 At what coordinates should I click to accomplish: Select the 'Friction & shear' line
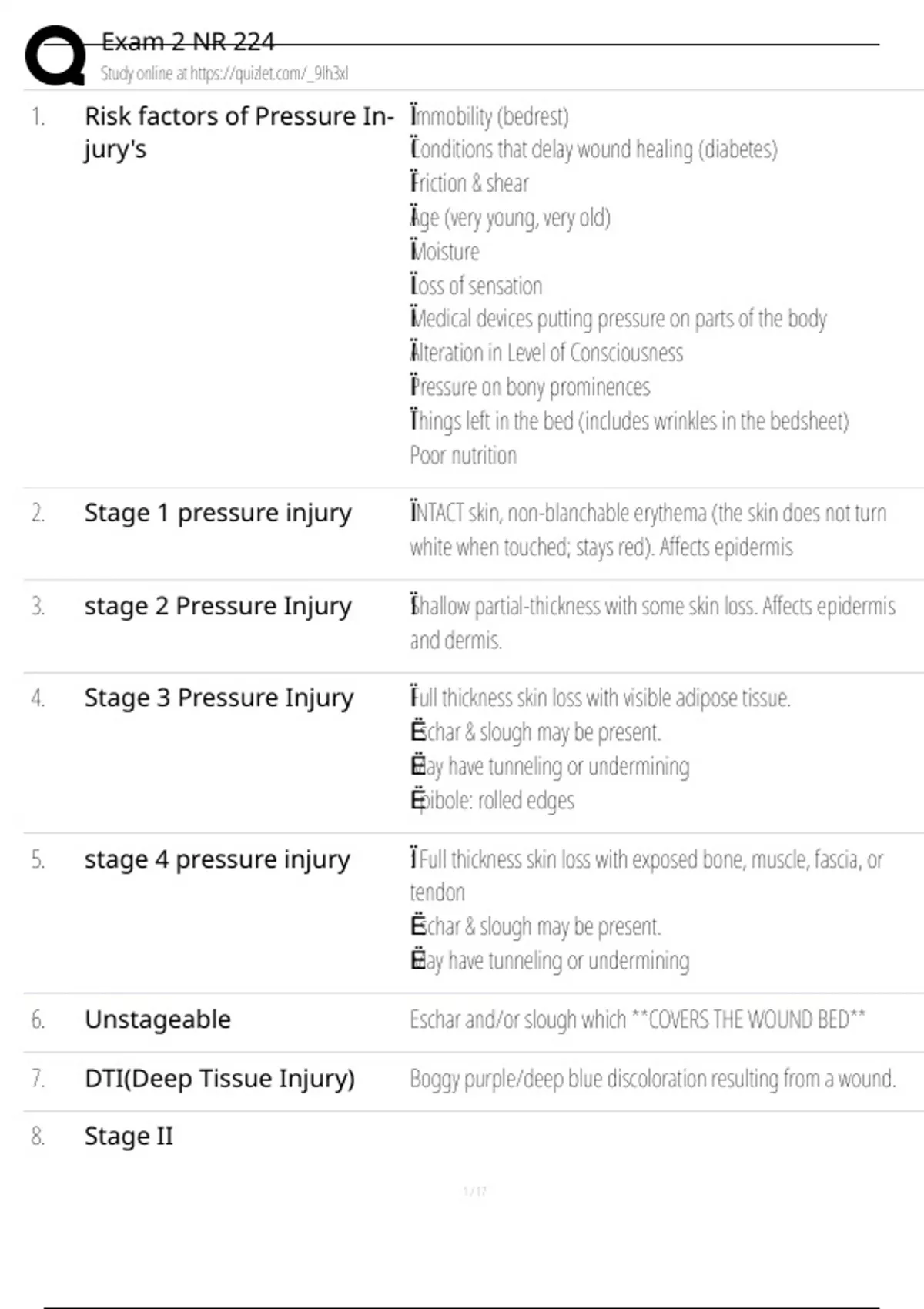point(469,183)
